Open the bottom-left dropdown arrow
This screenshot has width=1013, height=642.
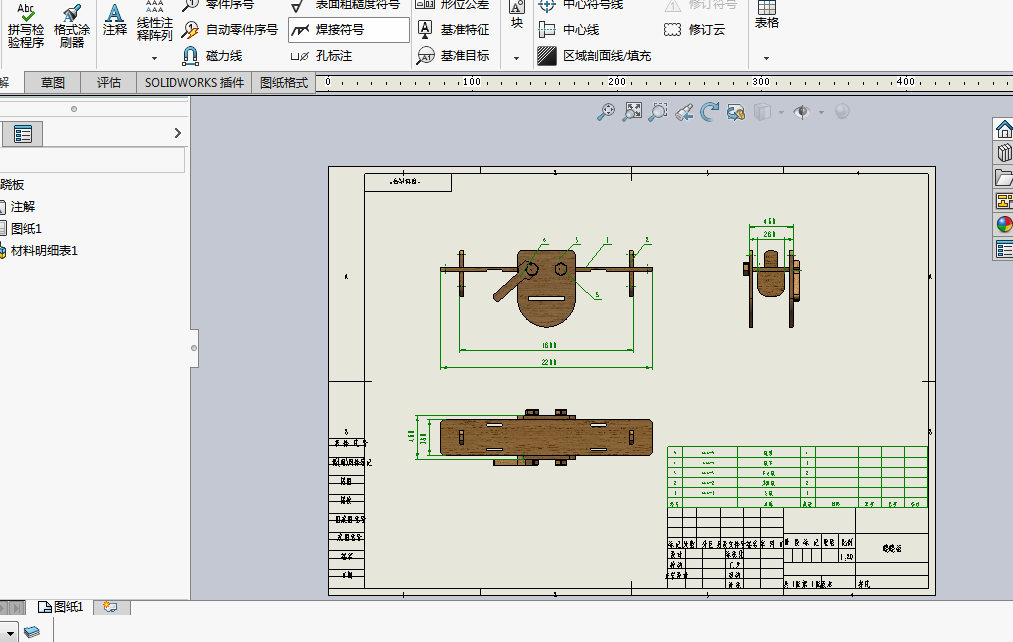10,632
